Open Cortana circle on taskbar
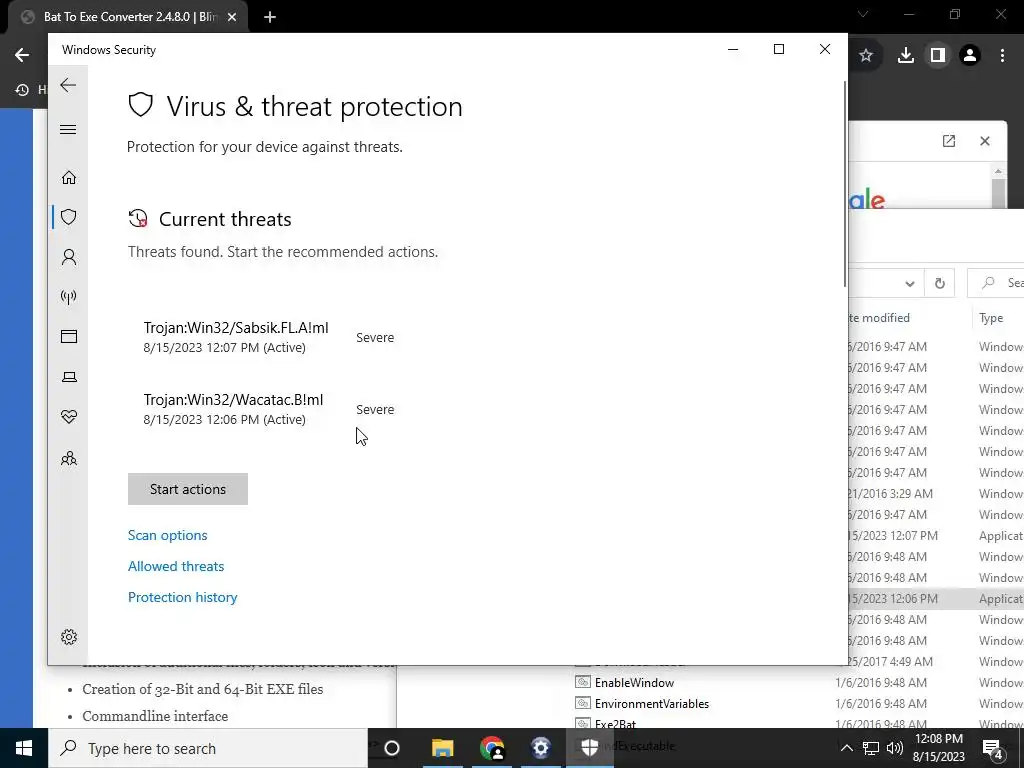The image size is (1024, 768). click(x=392, y=748)
